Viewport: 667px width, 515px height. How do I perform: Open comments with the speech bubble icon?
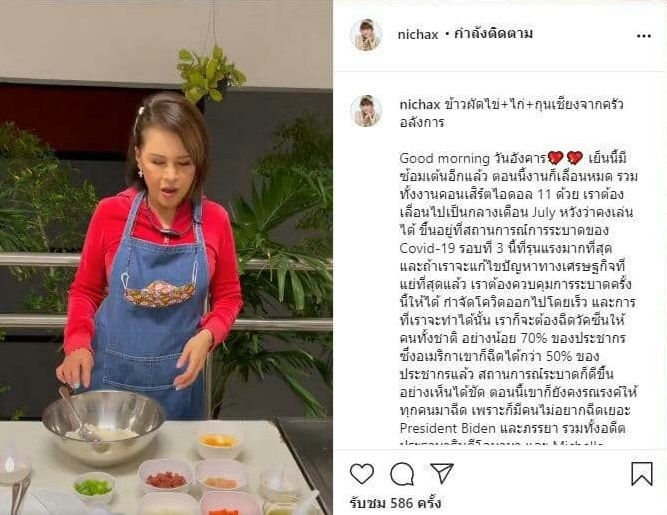[x=402, y=474]
